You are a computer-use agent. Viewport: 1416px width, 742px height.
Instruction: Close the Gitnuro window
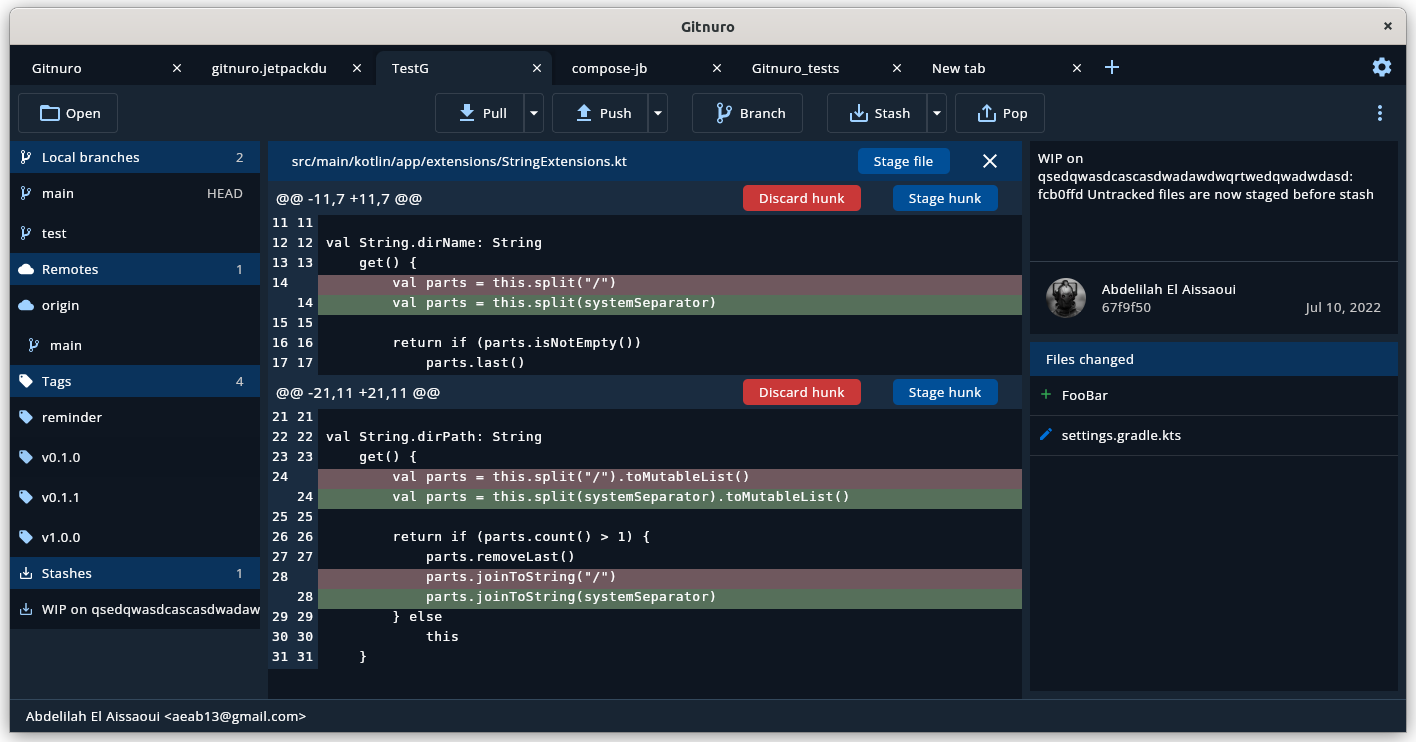click(1387, 26)
